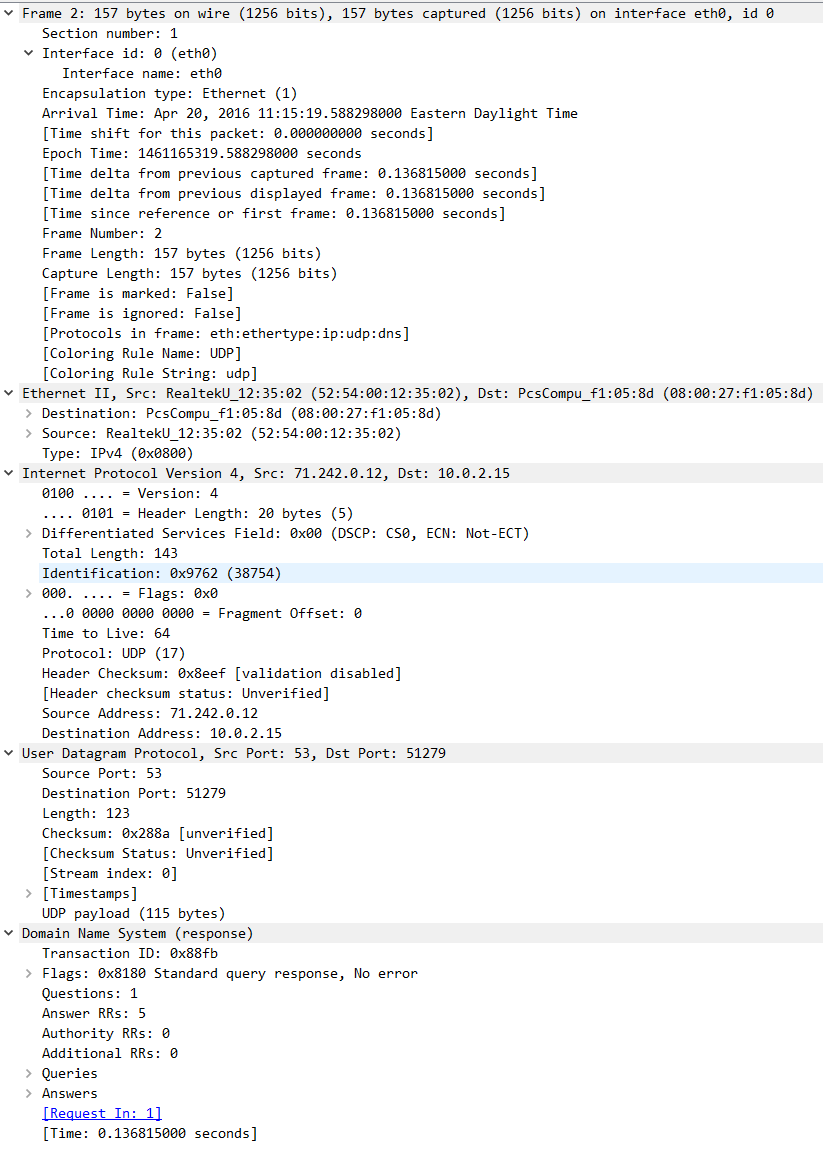Expand the Timestamps subtree
823x1164 pixels.
[28, 893]
